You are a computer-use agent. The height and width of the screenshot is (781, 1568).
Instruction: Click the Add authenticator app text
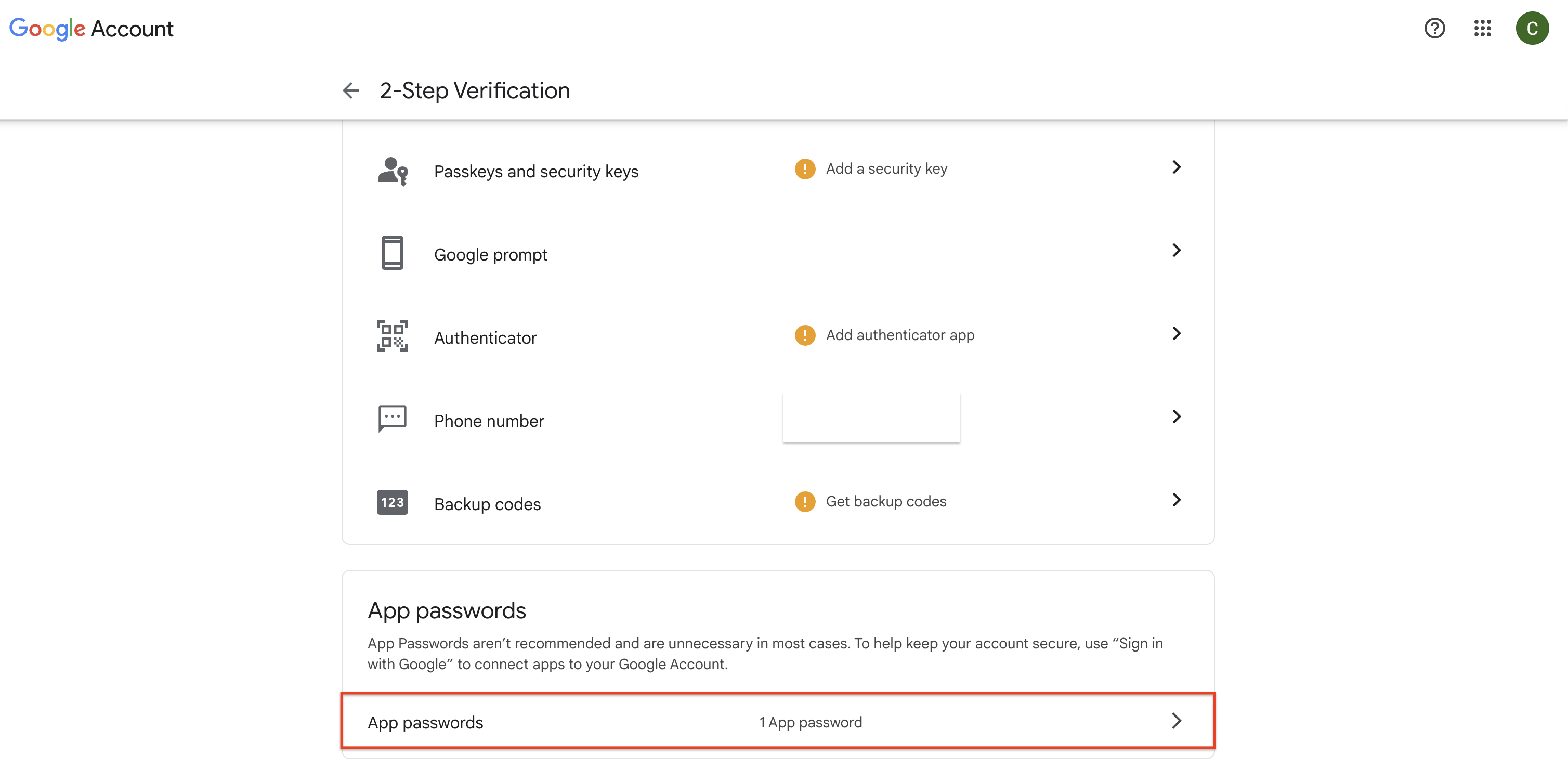pyautogui.click(x=899, y=335)
